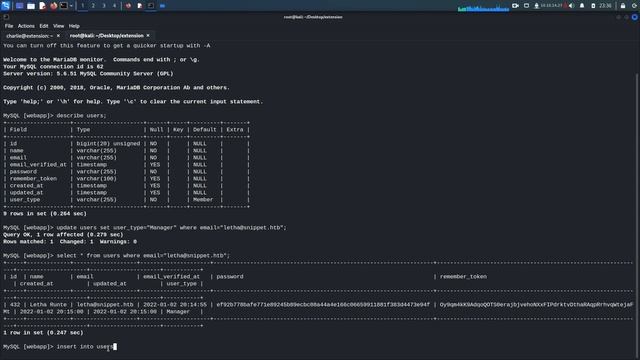This screenshot has width=640, height=360.
Task: Close the root@kali tab
Action: (x=148, y=36)
